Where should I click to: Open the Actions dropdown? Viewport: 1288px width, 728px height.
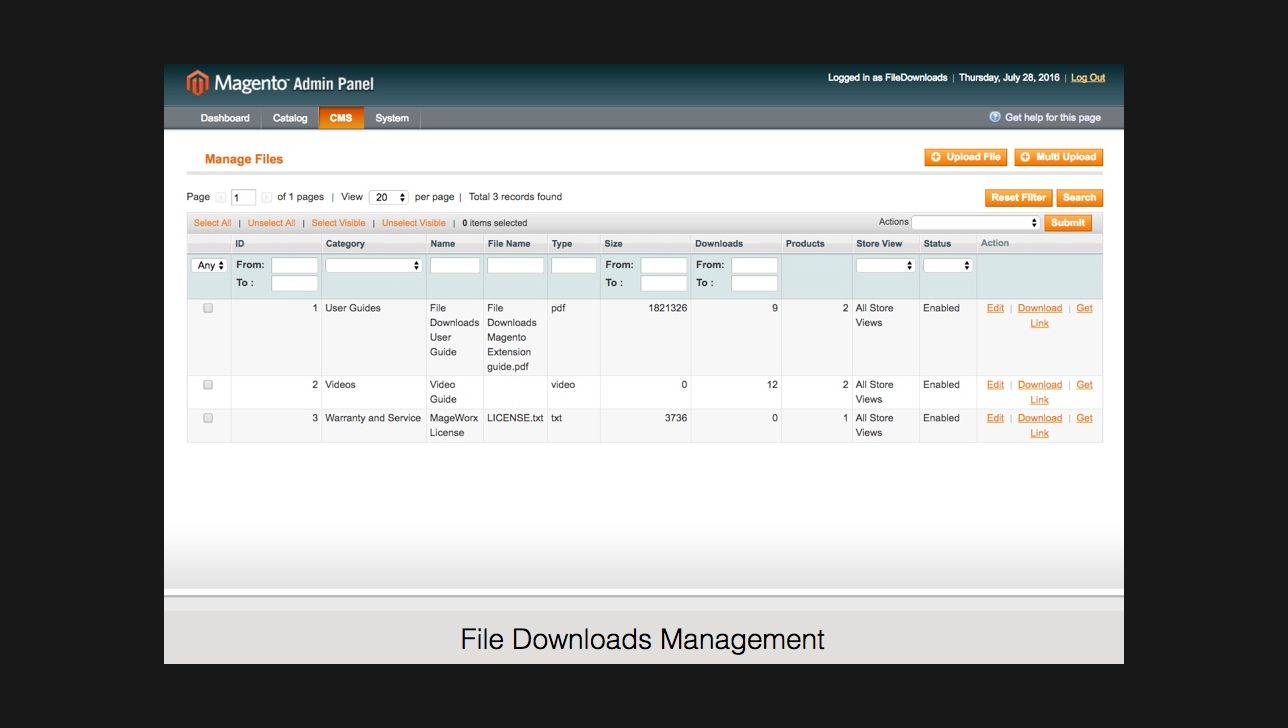[975, 222]
